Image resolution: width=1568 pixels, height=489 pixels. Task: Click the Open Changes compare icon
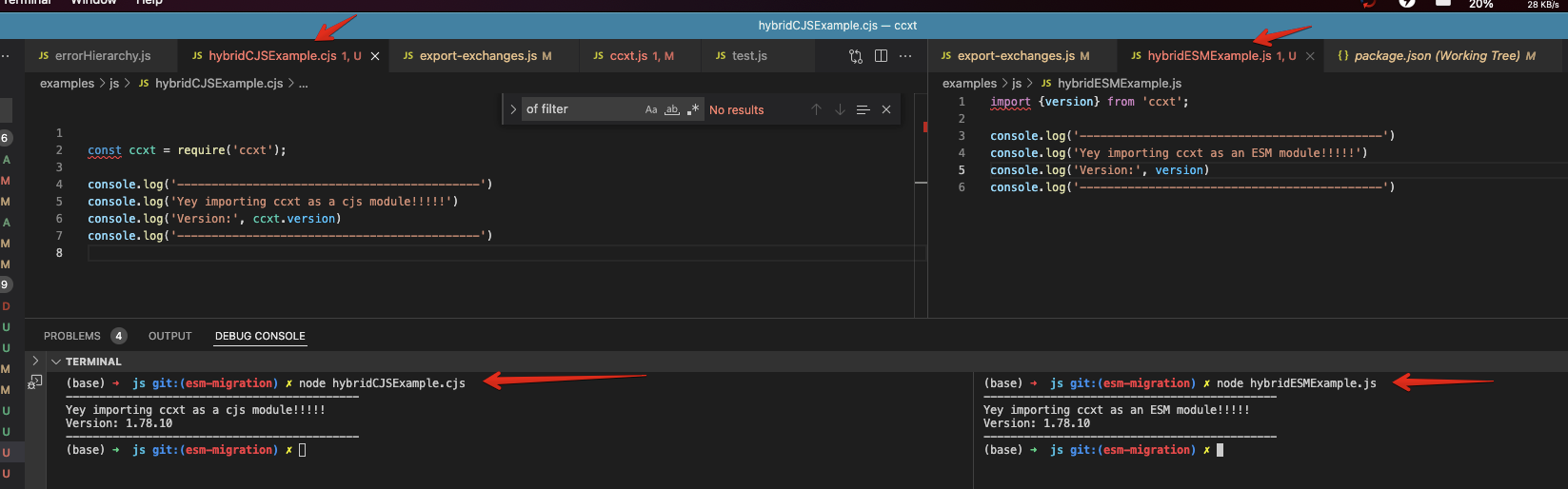pyautogui.click(x=856, y=56)
